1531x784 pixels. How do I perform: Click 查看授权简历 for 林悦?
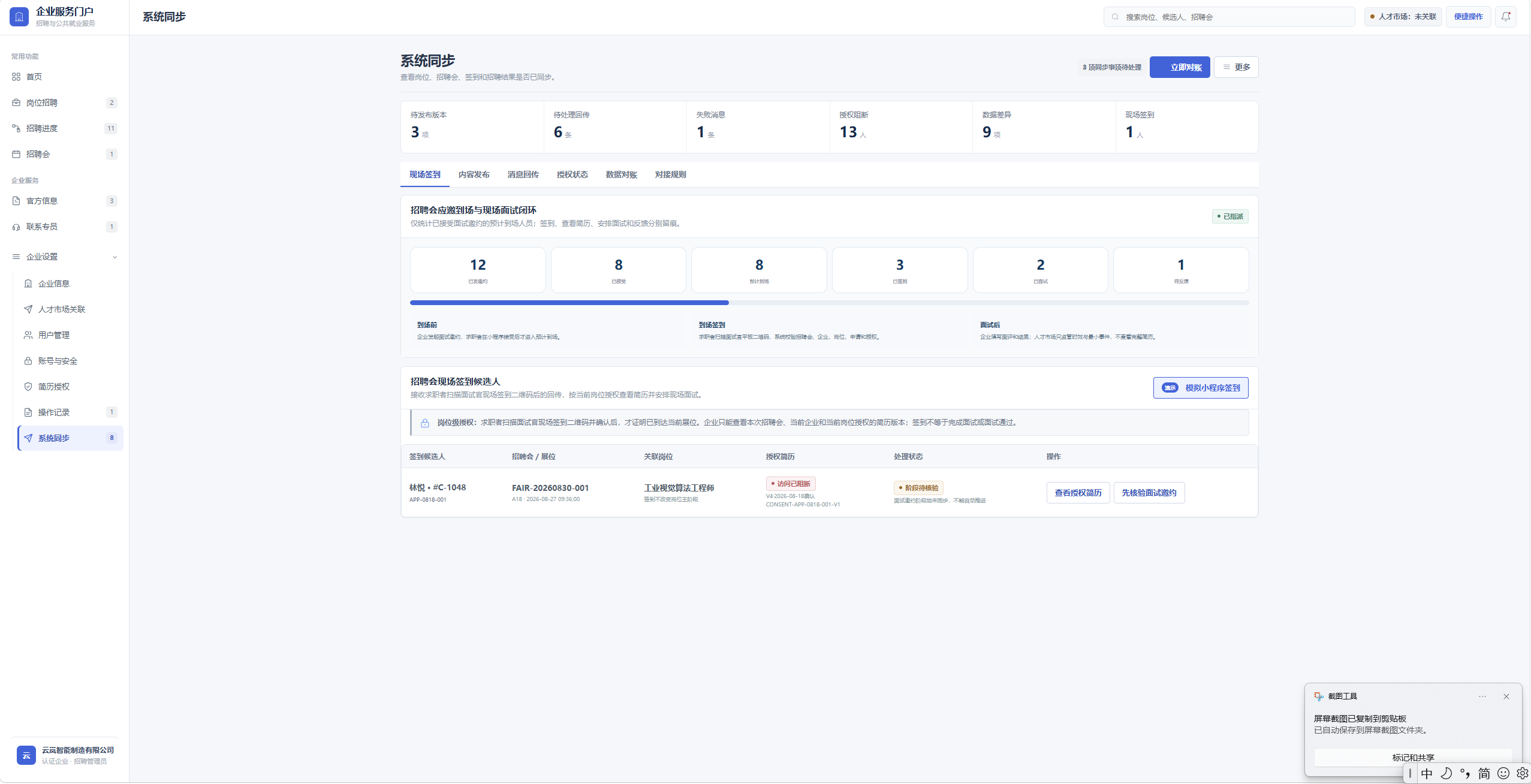click(1078, 493)
